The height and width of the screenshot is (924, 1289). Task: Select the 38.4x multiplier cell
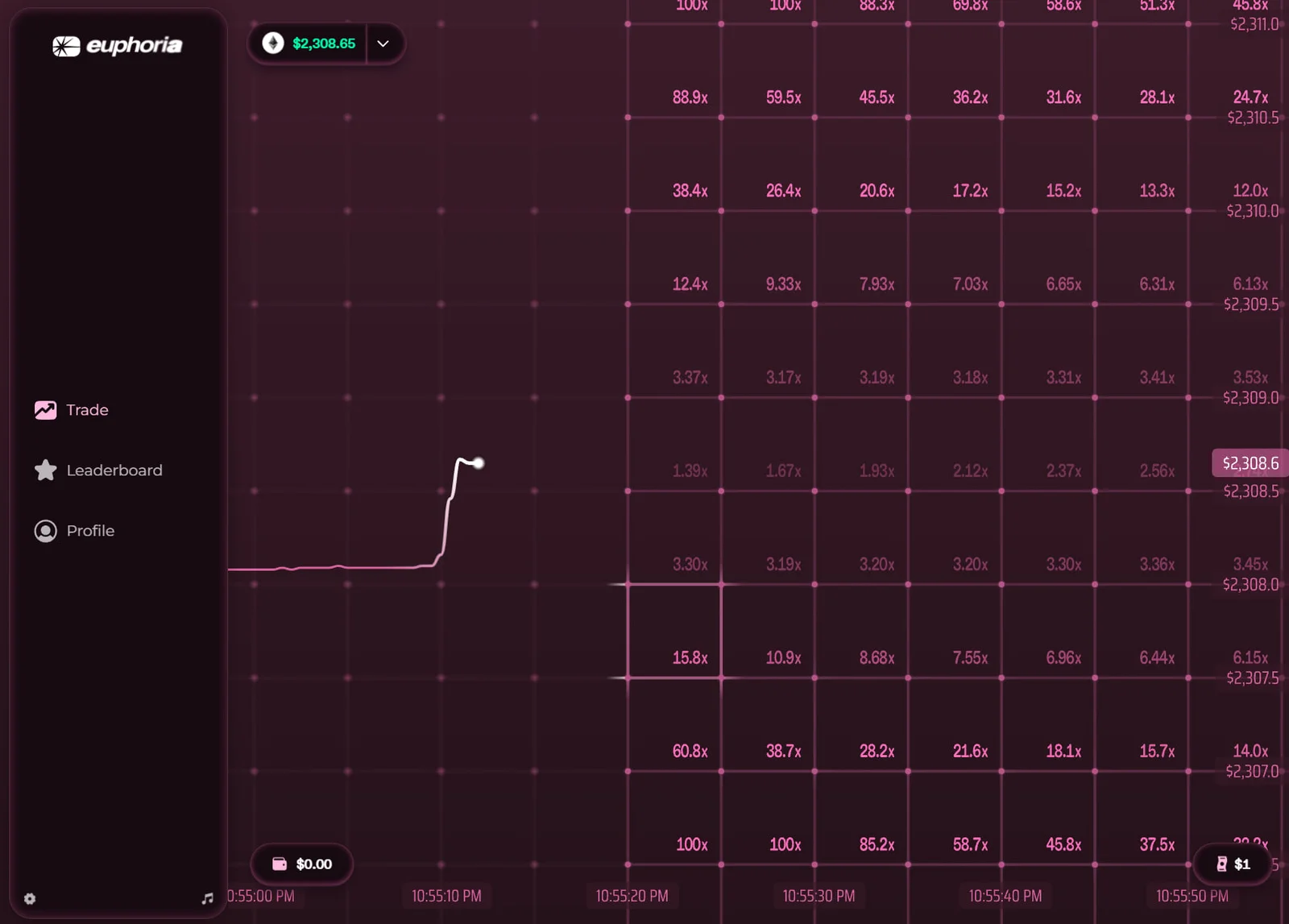point(674,164)
